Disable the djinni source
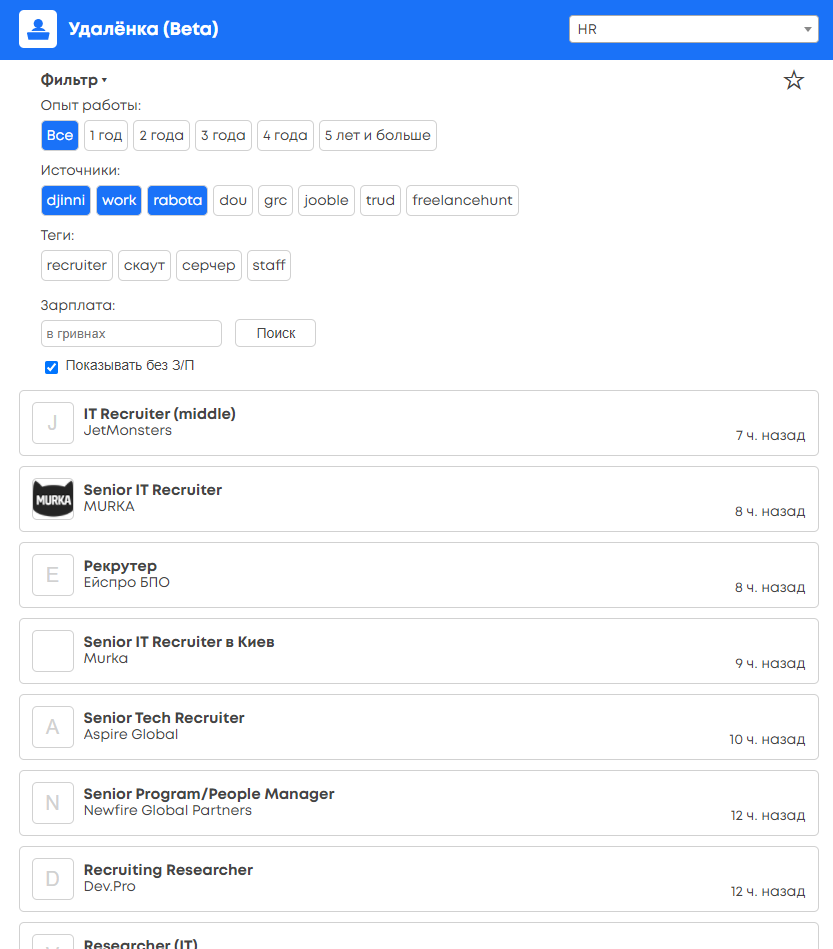The width and height of the screenshot is (833, 949). coord(66,200)
